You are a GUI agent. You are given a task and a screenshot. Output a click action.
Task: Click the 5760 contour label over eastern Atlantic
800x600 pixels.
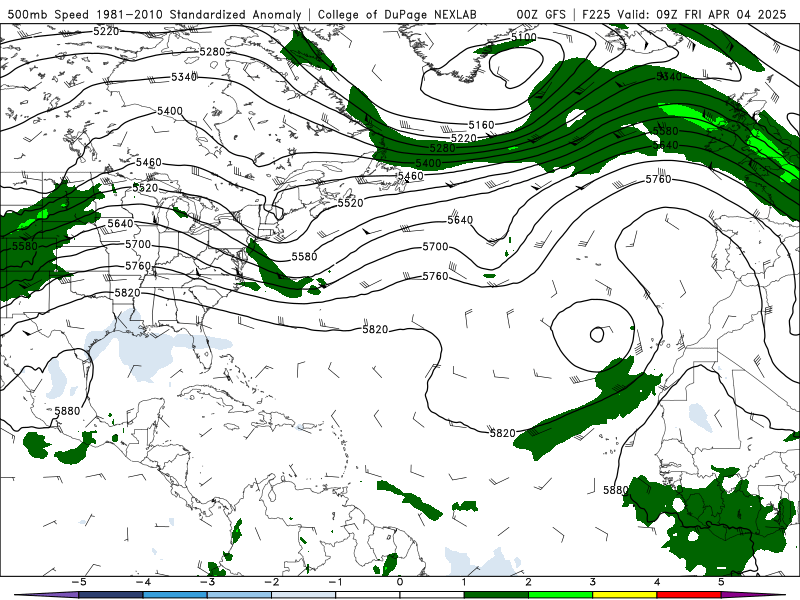tap(659, 179)
